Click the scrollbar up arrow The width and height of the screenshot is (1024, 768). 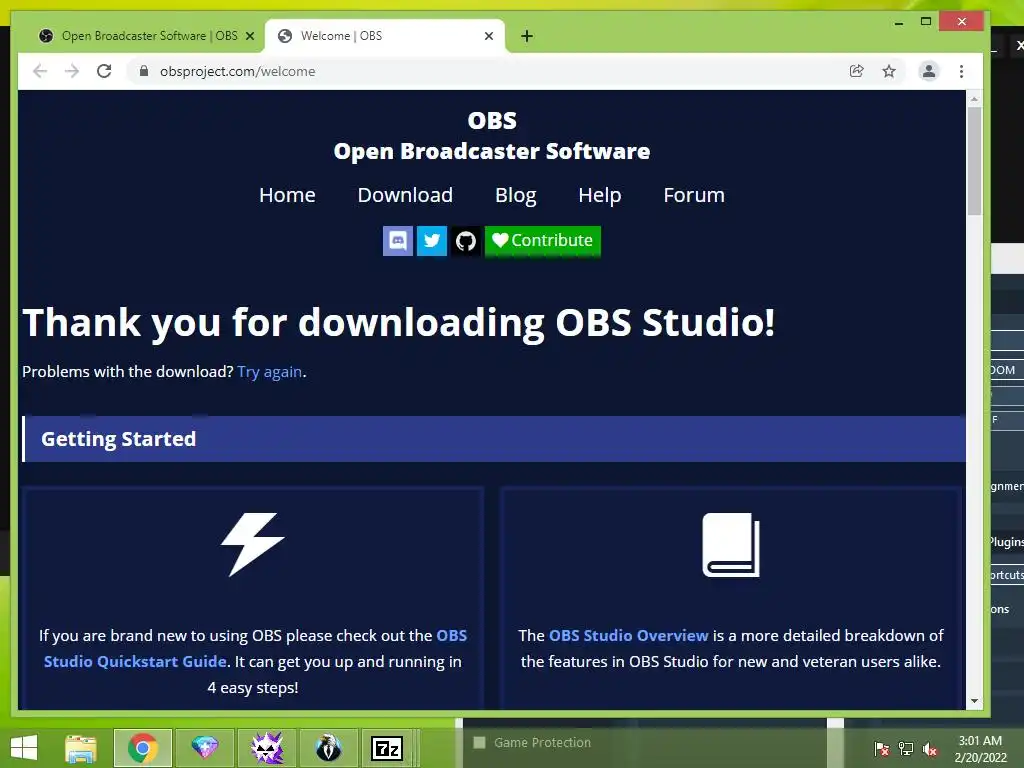[x=974, y=99]
